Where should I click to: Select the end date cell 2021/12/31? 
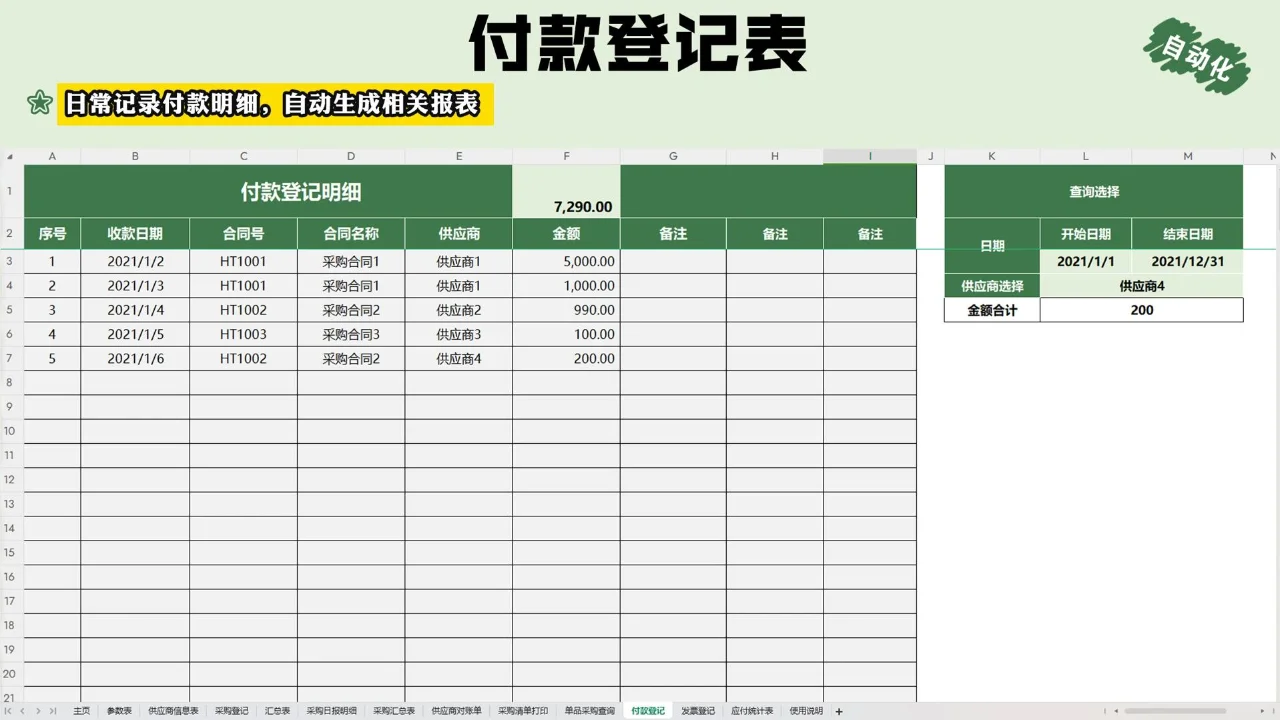(x=1187, y=261)
